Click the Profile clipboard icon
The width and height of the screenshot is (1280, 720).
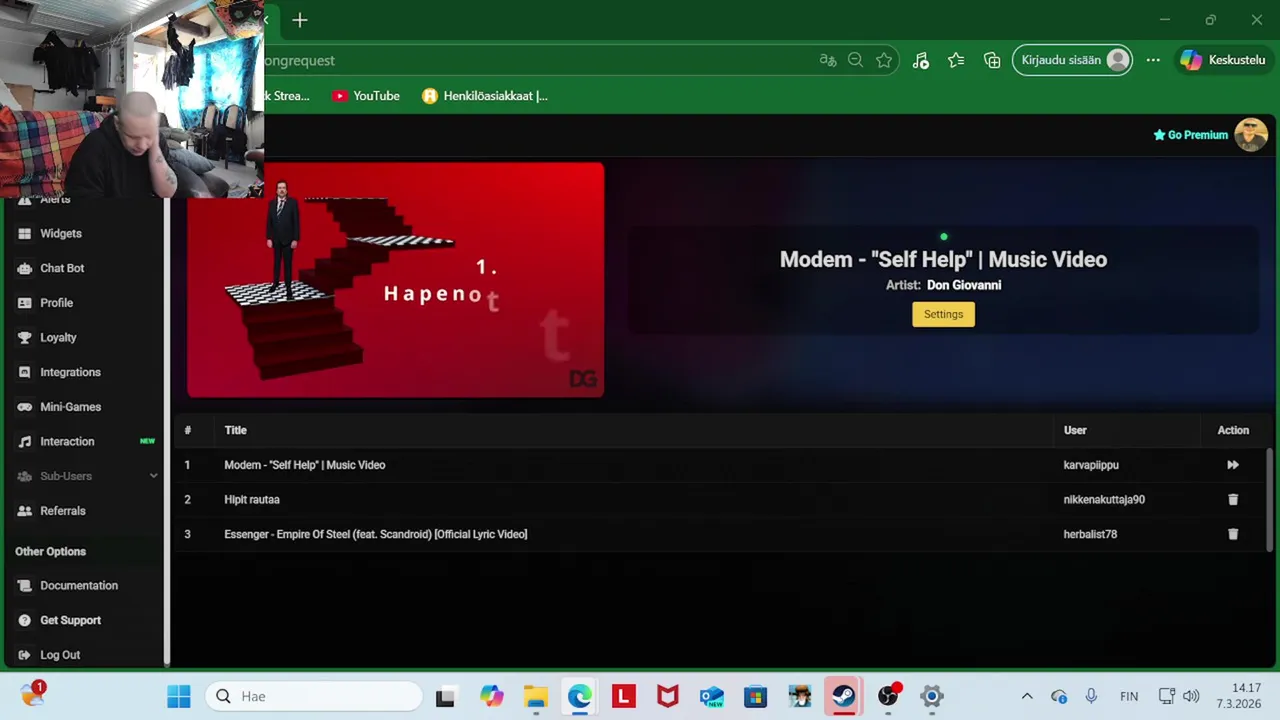tap(24, 303)
